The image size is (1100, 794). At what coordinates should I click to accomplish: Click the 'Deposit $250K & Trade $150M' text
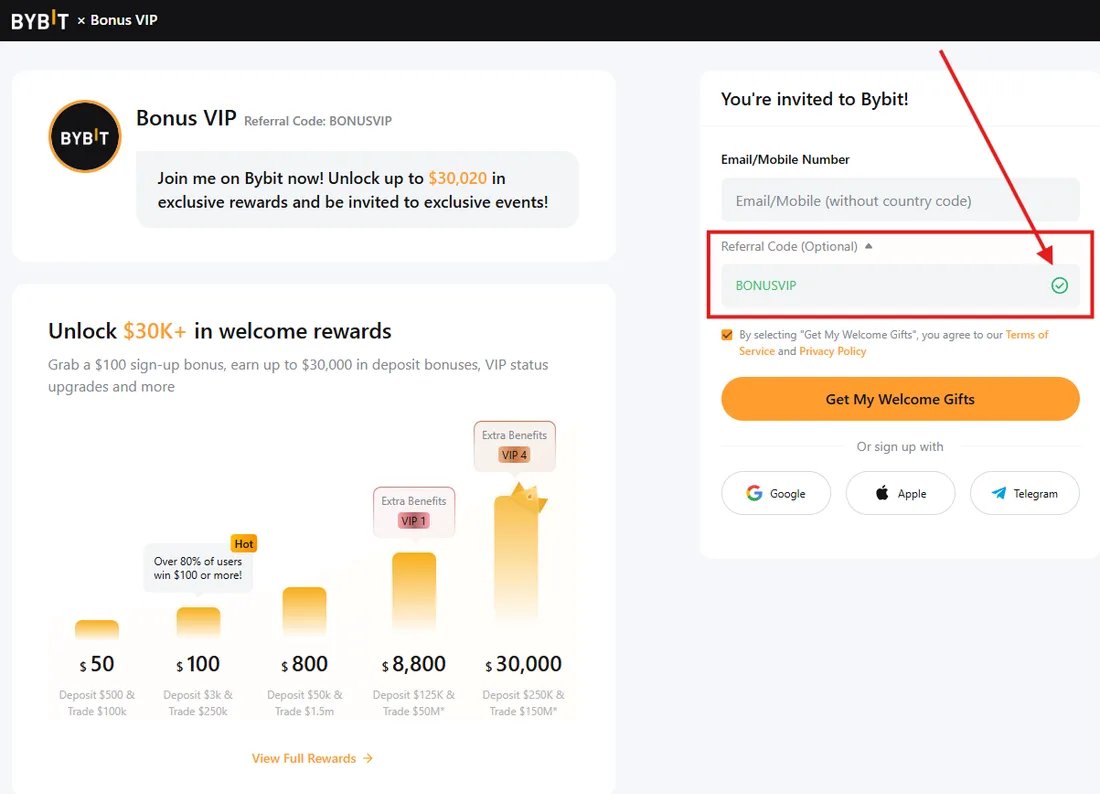[x=523, y=703]
